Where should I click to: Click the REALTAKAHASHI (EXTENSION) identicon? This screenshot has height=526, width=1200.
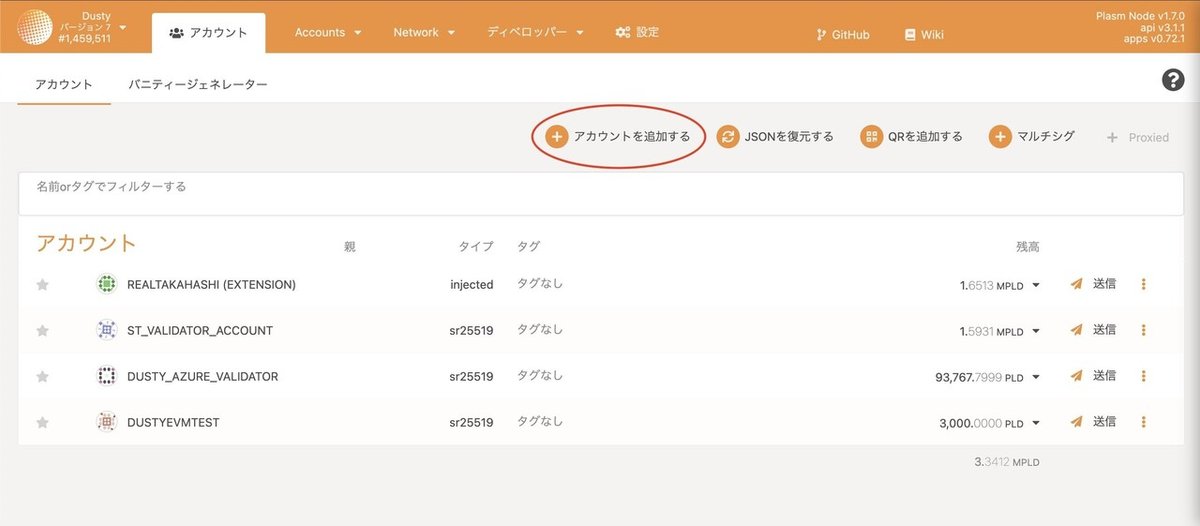click(x=106, y=284)
